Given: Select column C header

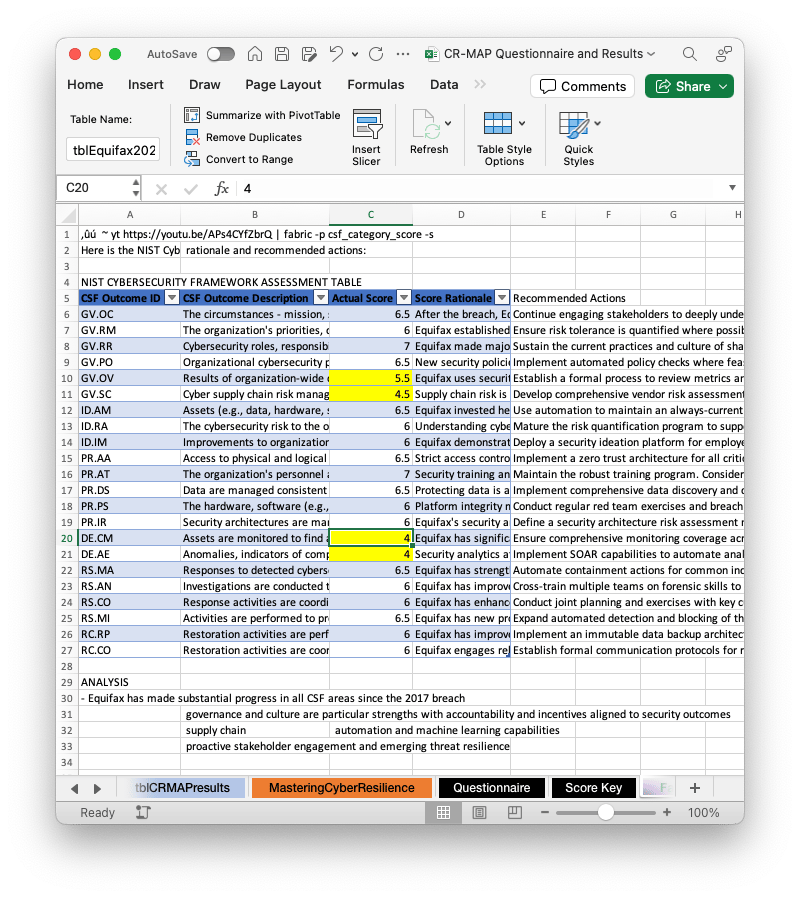Looking at the screenshot, I should pyautogui.click(x=371, y=215).
